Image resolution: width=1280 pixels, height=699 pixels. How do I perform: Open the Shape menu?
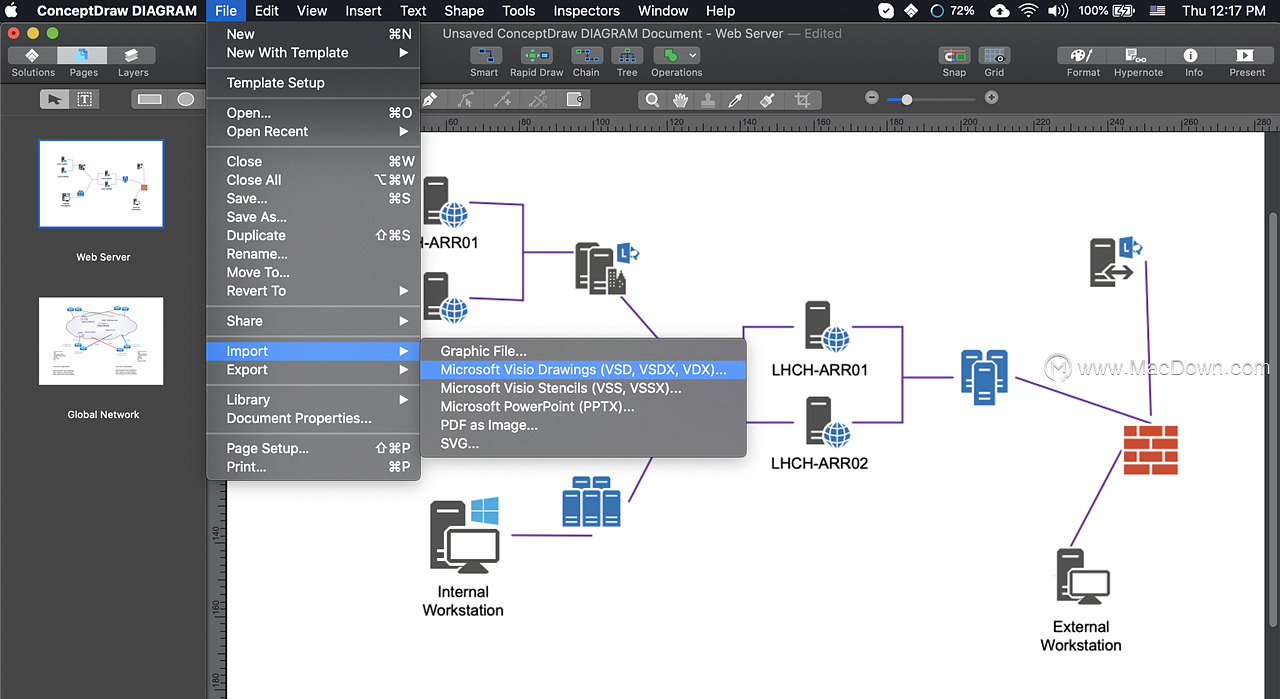[x=464, y=11]
